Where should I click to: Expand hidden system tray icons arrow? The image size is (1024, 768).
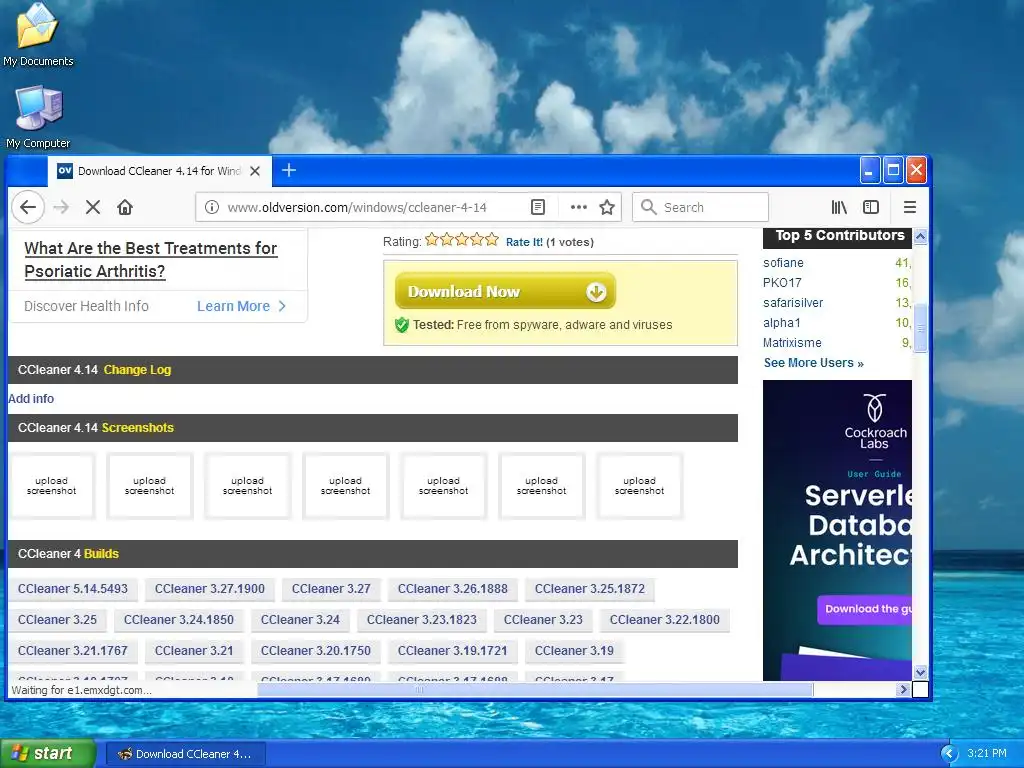click(949, 754)
